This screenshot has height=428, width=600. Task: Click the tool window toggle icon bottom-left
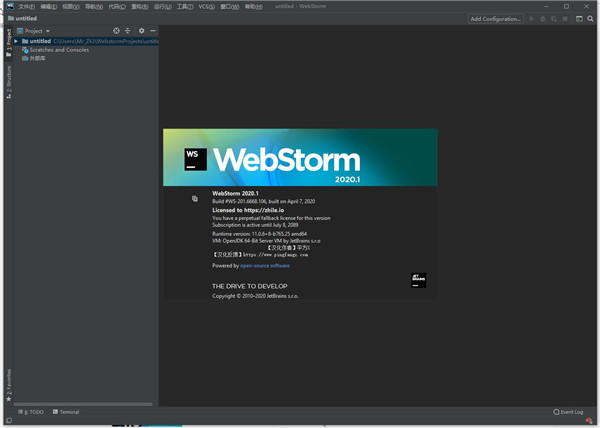pos(8,421)
